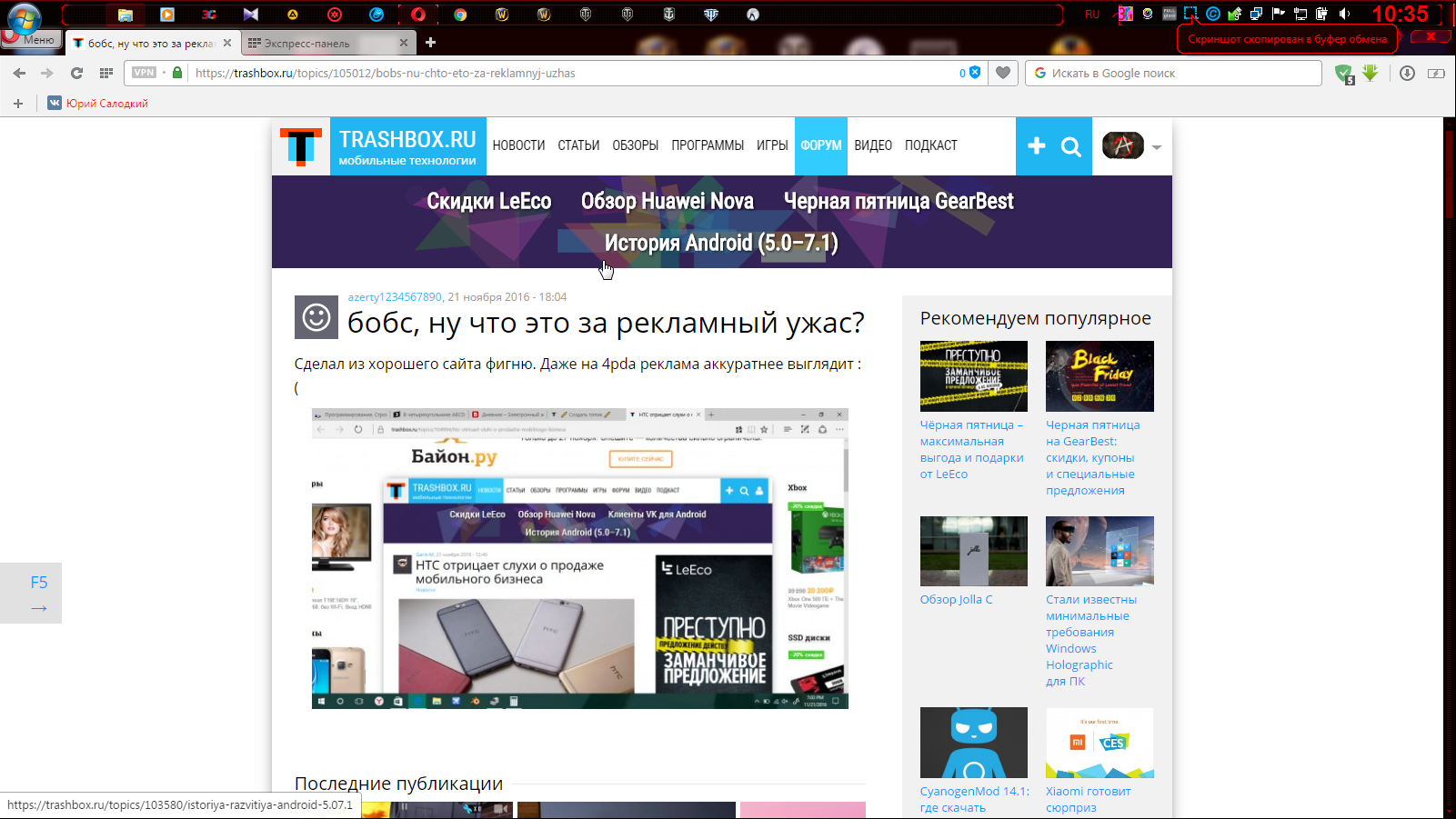This screenshot has height=819, width=1456.
Task: Open author azerty1234567890 profile link
Action: [x=395, y=297]
